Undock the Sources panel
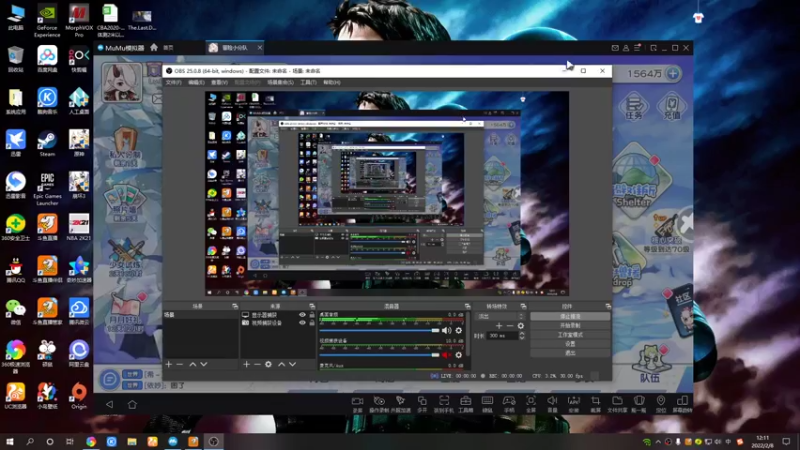The width and height of the screenshot is (800, 450). click(312, 306)
